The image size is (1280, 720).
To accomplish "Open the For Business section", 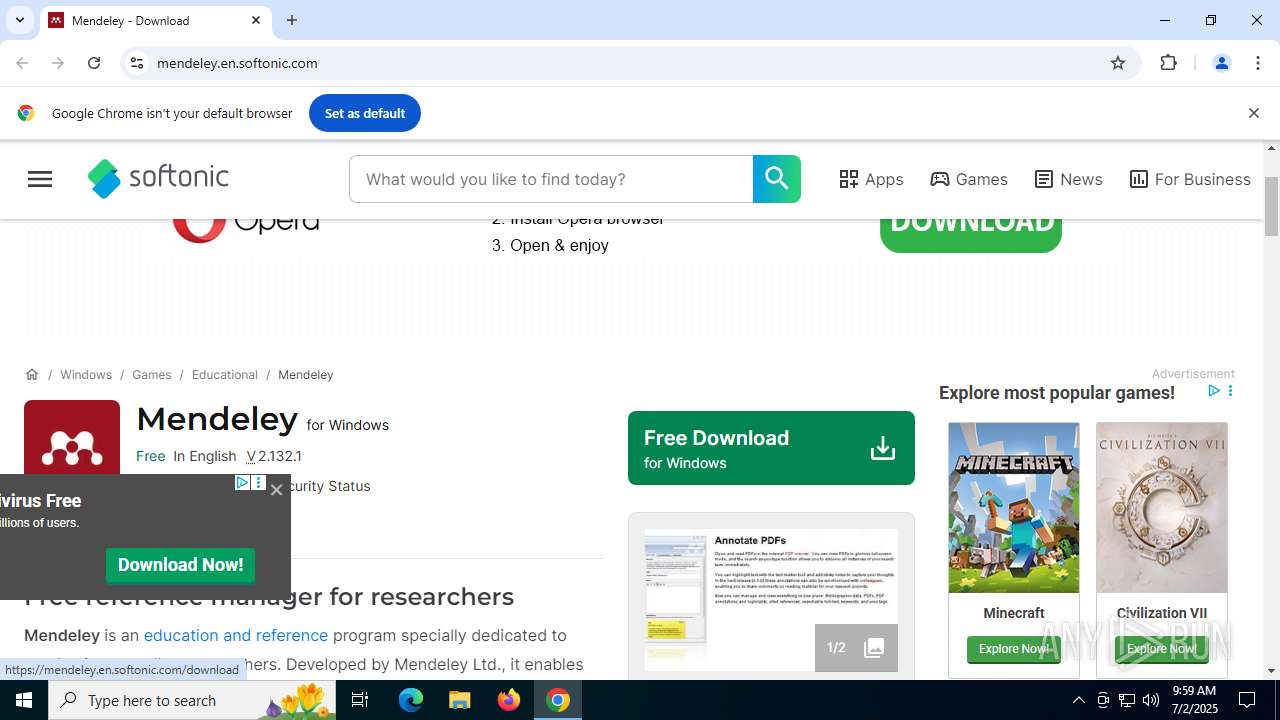I will 1190,179.
